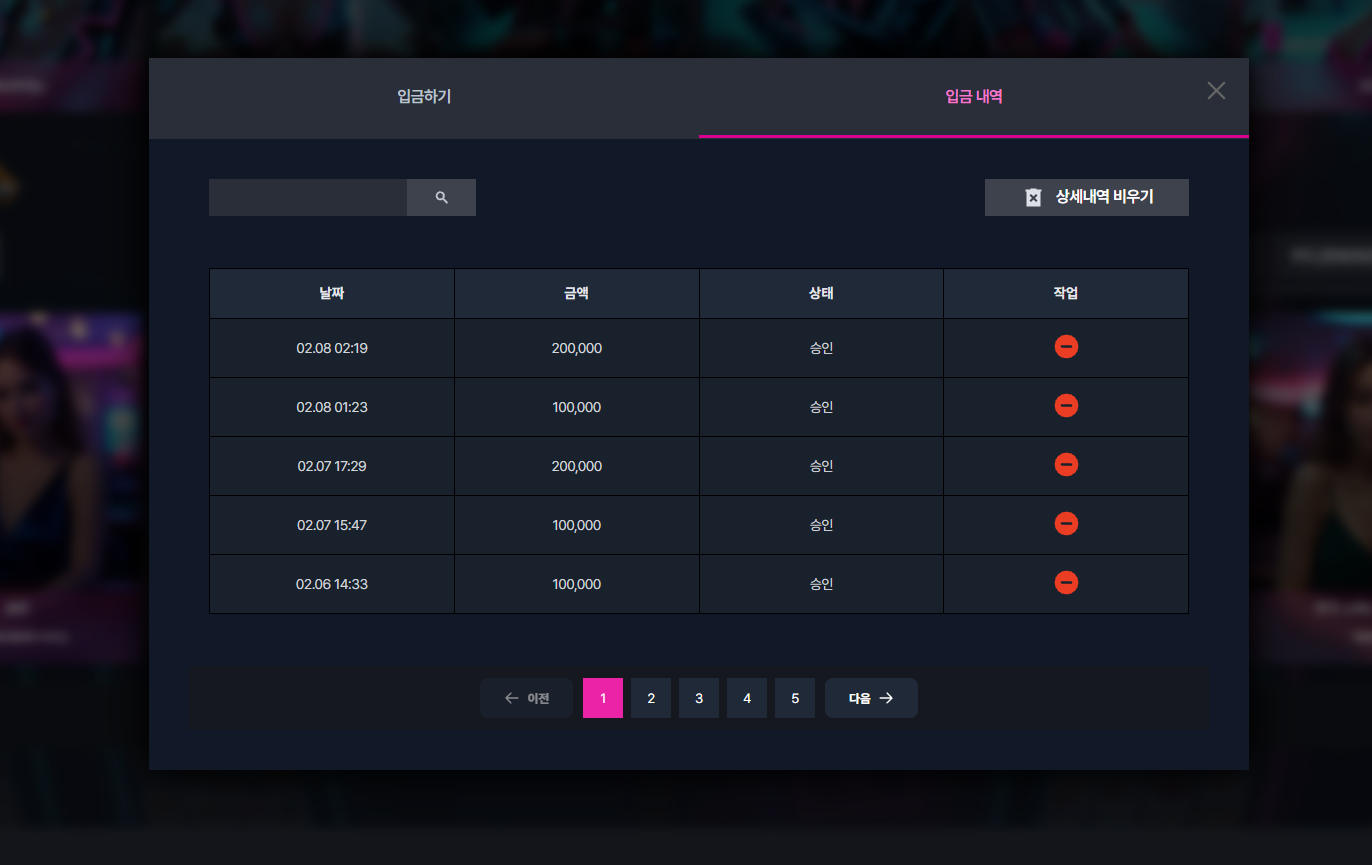Open page 2 of deposit history
Screen dimensions: 1372x865
coord(651,698)
